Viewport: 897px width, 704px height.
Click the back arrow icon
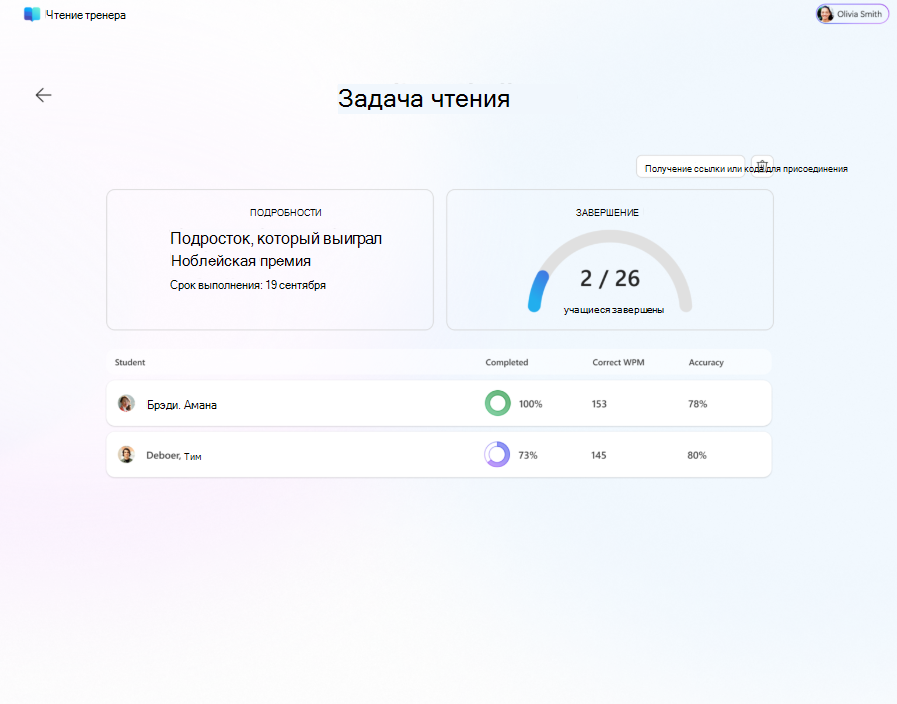(x=43, y=95)
